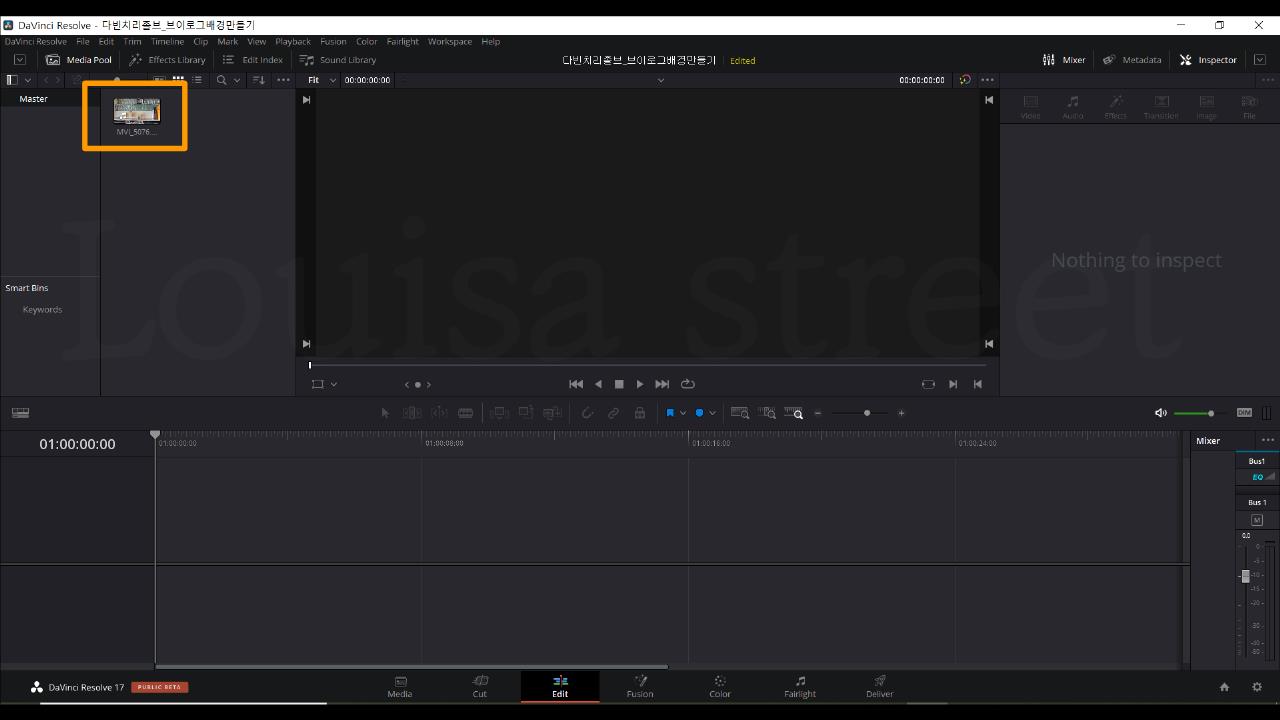Go to the first frame
This screenshot has height=720, width=1280.
point(576,384)
